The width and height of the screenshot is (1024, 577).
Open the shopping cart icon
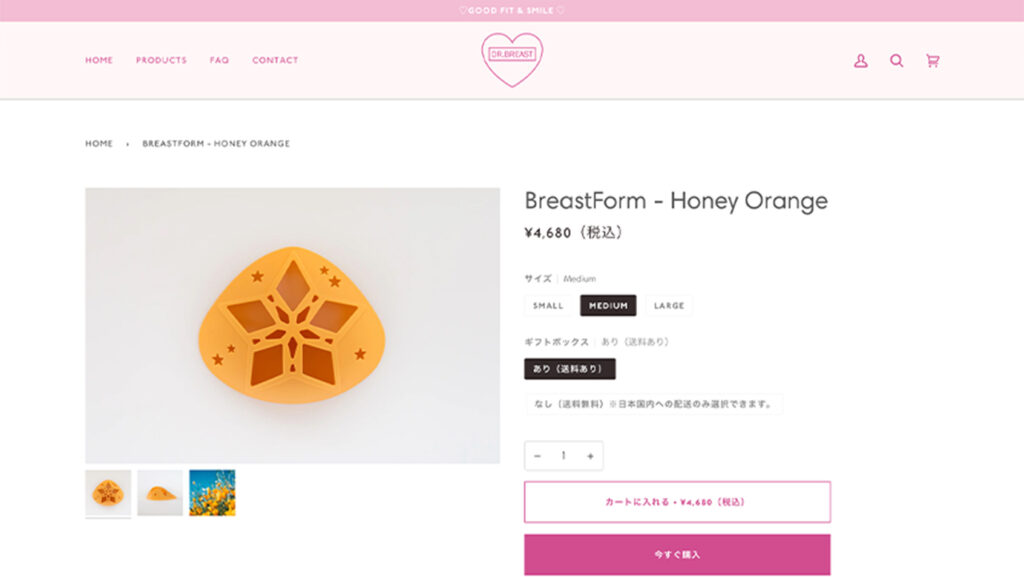point(932,61)
